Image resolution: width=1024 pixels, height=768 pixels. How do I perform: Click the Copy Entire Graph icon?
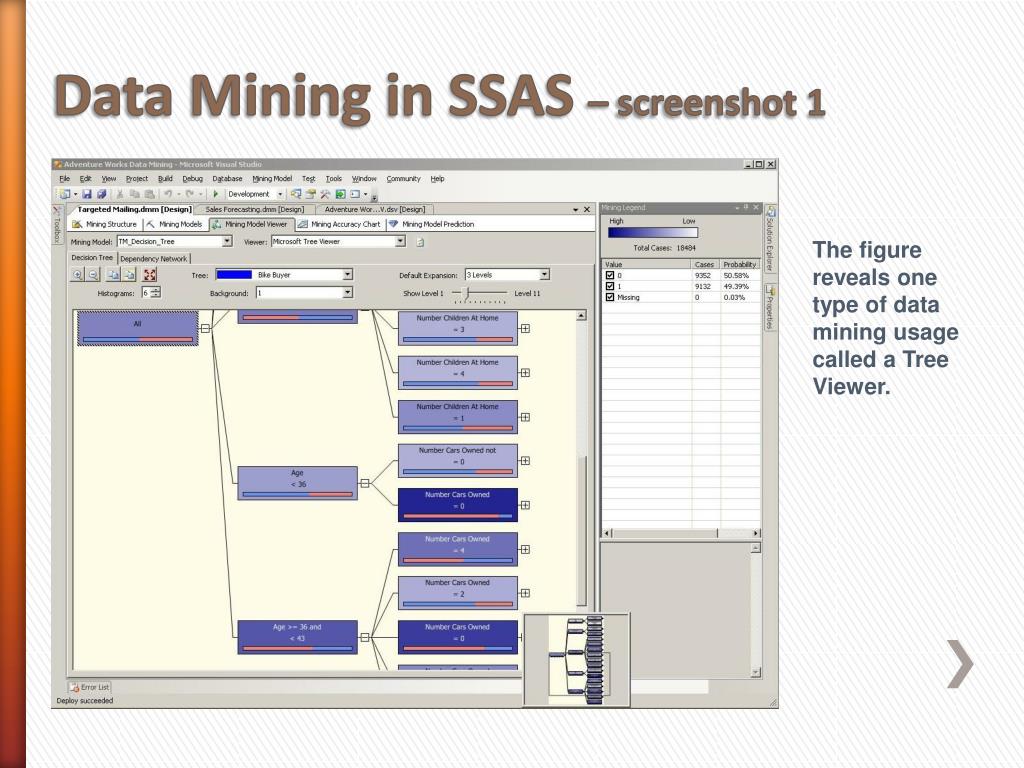(129, 275)
